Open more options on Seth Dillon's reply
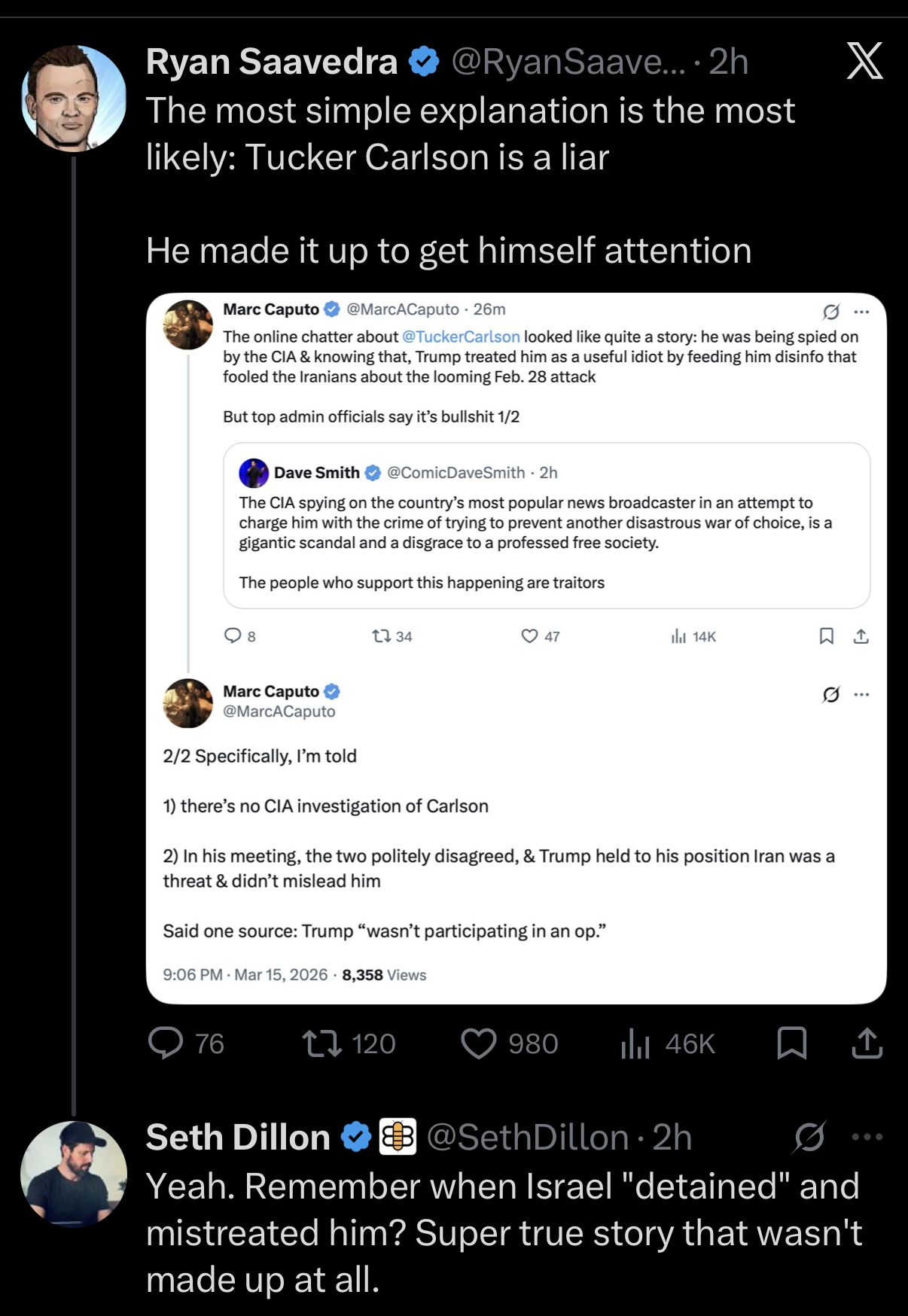 tap(867, 1137)
